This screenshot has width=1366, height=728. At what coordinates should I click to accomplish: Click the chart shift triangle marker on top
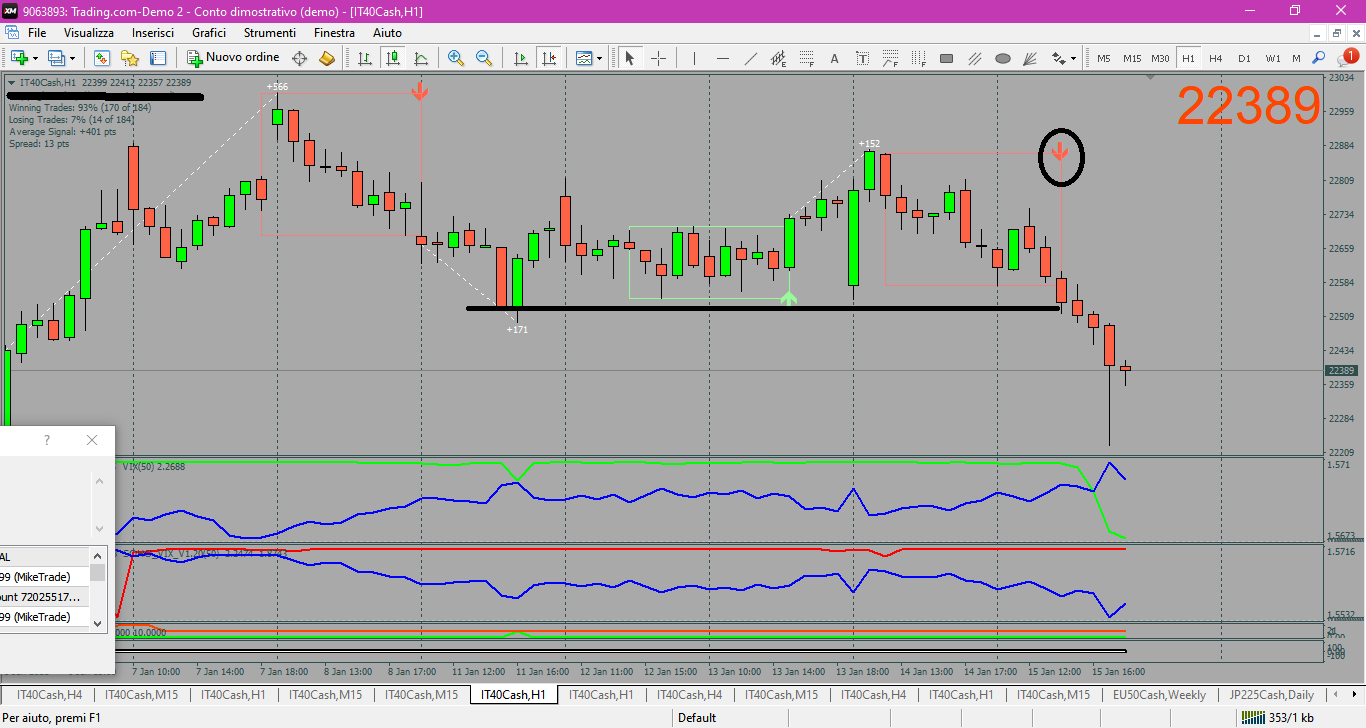(x=1152, y=77)
